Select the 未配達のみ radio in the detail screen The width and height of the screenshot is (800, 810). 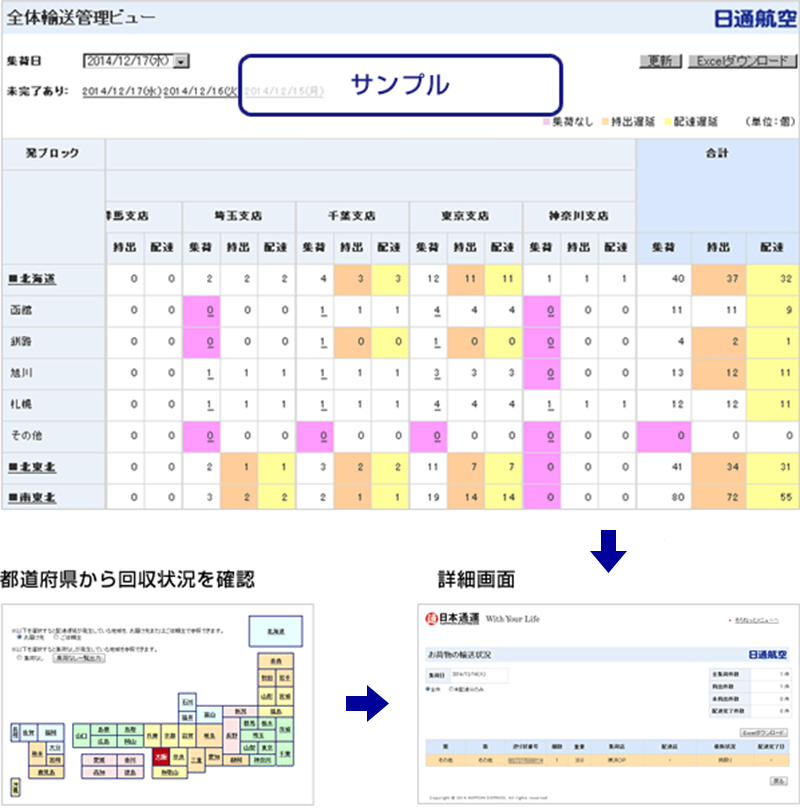pos(451,689)
